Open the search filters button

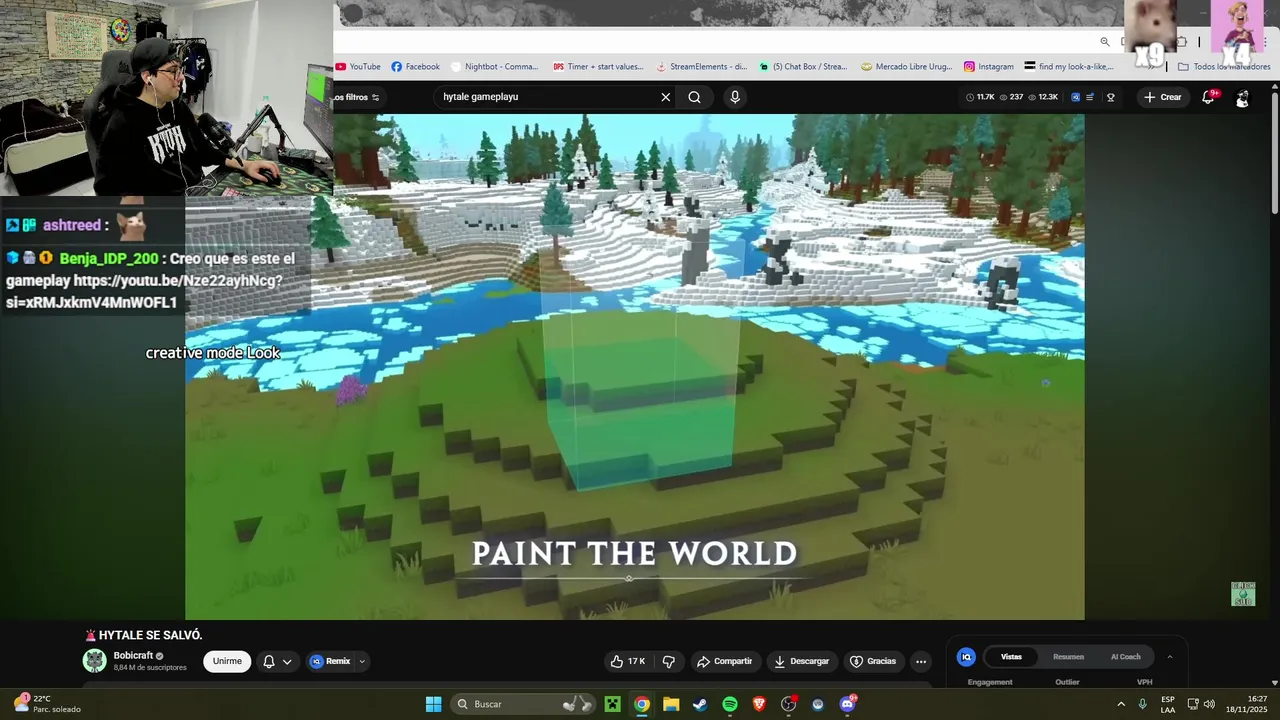point(357,97)
